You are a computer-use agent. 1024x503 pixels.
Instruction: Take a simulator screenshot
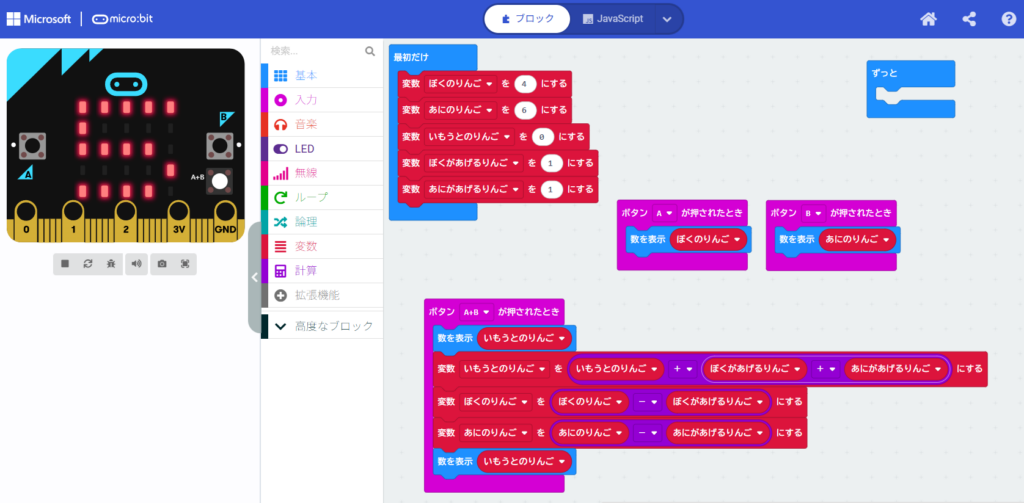pos(162,264)
